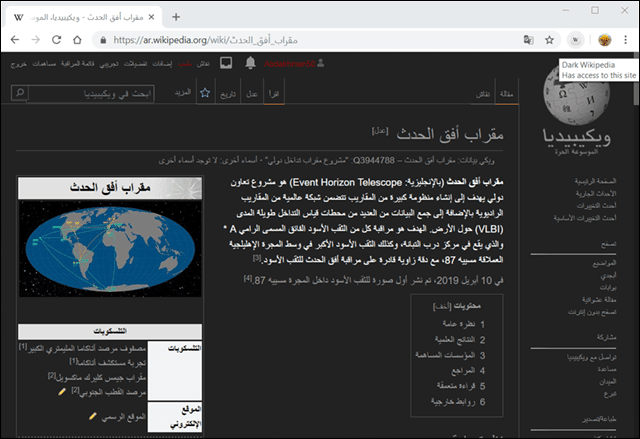Open the مصفوف مرصد أتاكاما المليمتري الكبير link
This screenshot has width=640, height=439.
87,348
